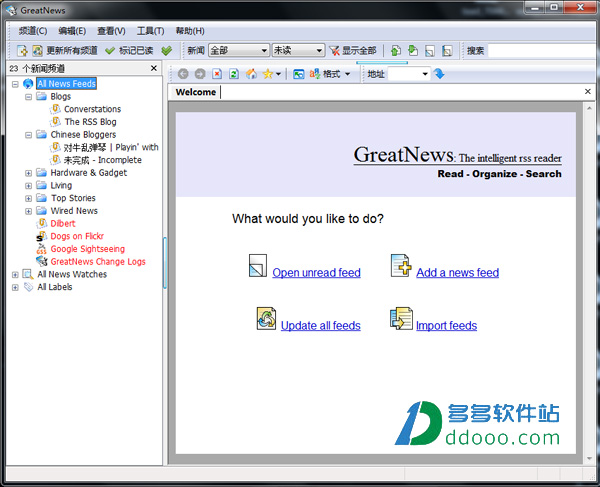Close the Welcome tab with its X

pos(588,91)
